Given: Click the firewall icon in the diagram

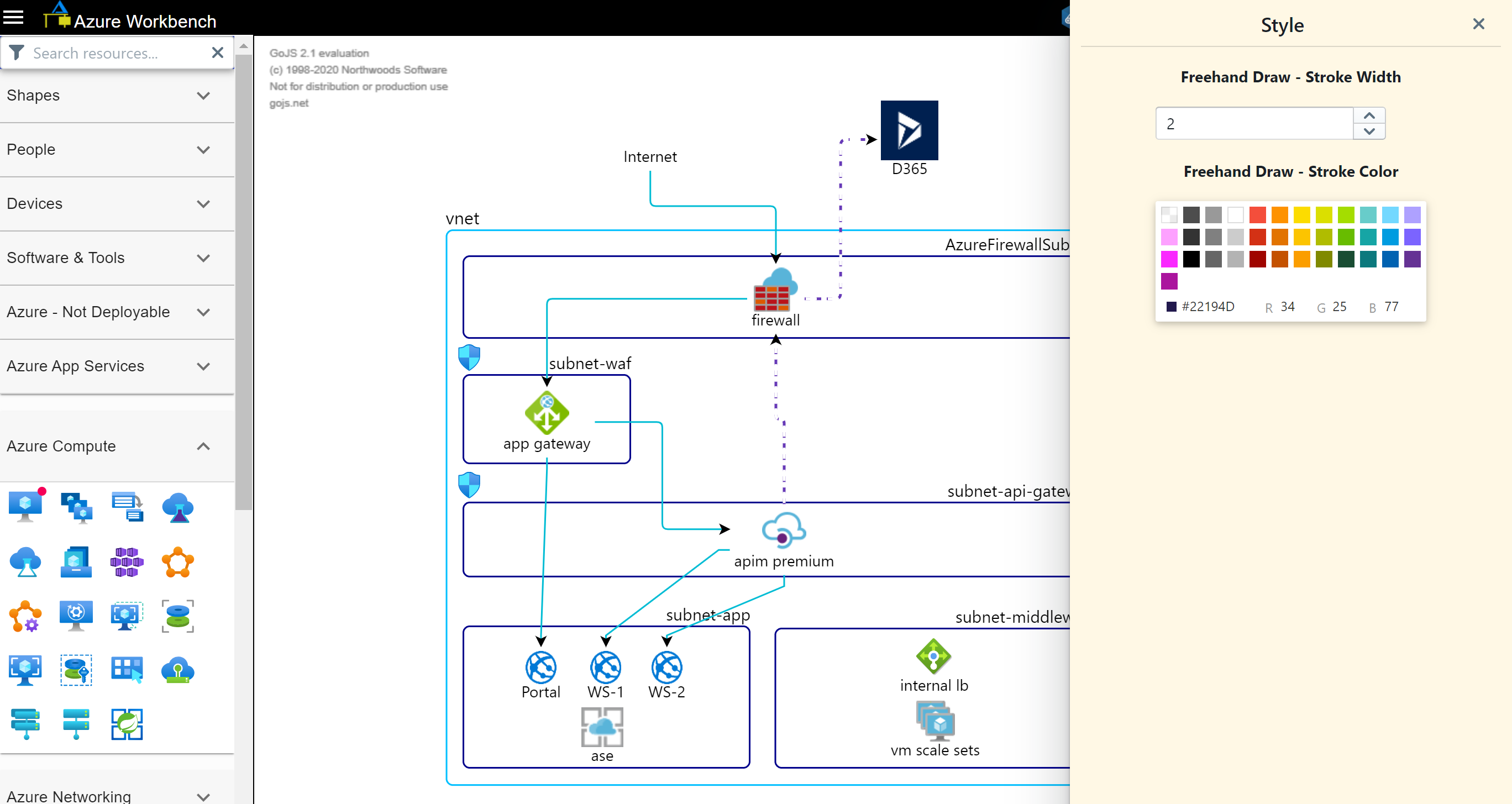Looking at the screenshot, I should click(x=775, y=291).
